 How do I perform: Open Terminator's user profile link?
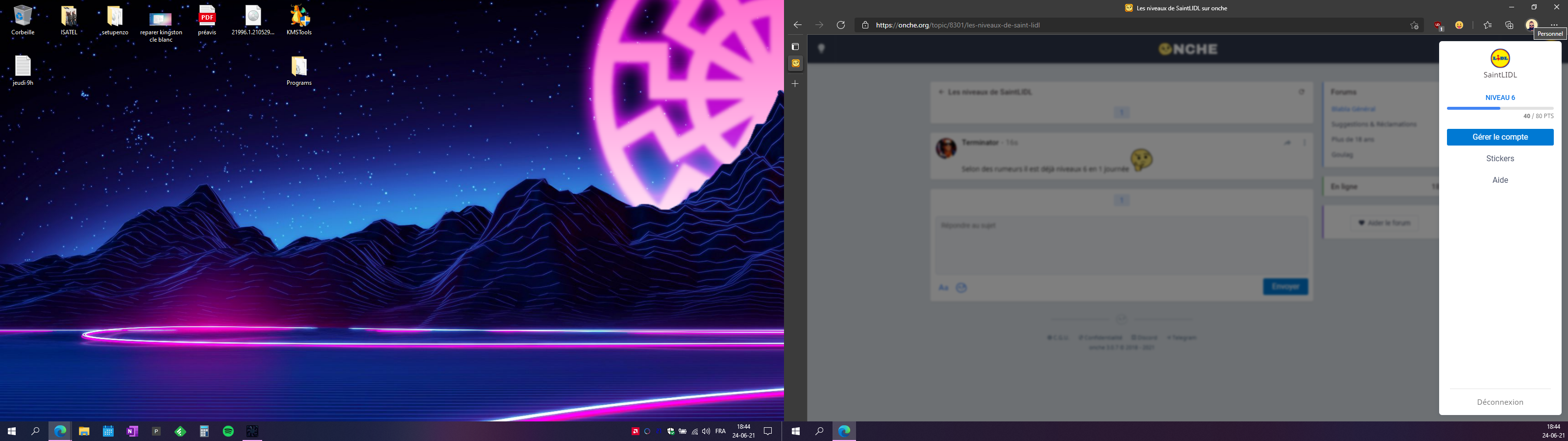pos(980,142)
